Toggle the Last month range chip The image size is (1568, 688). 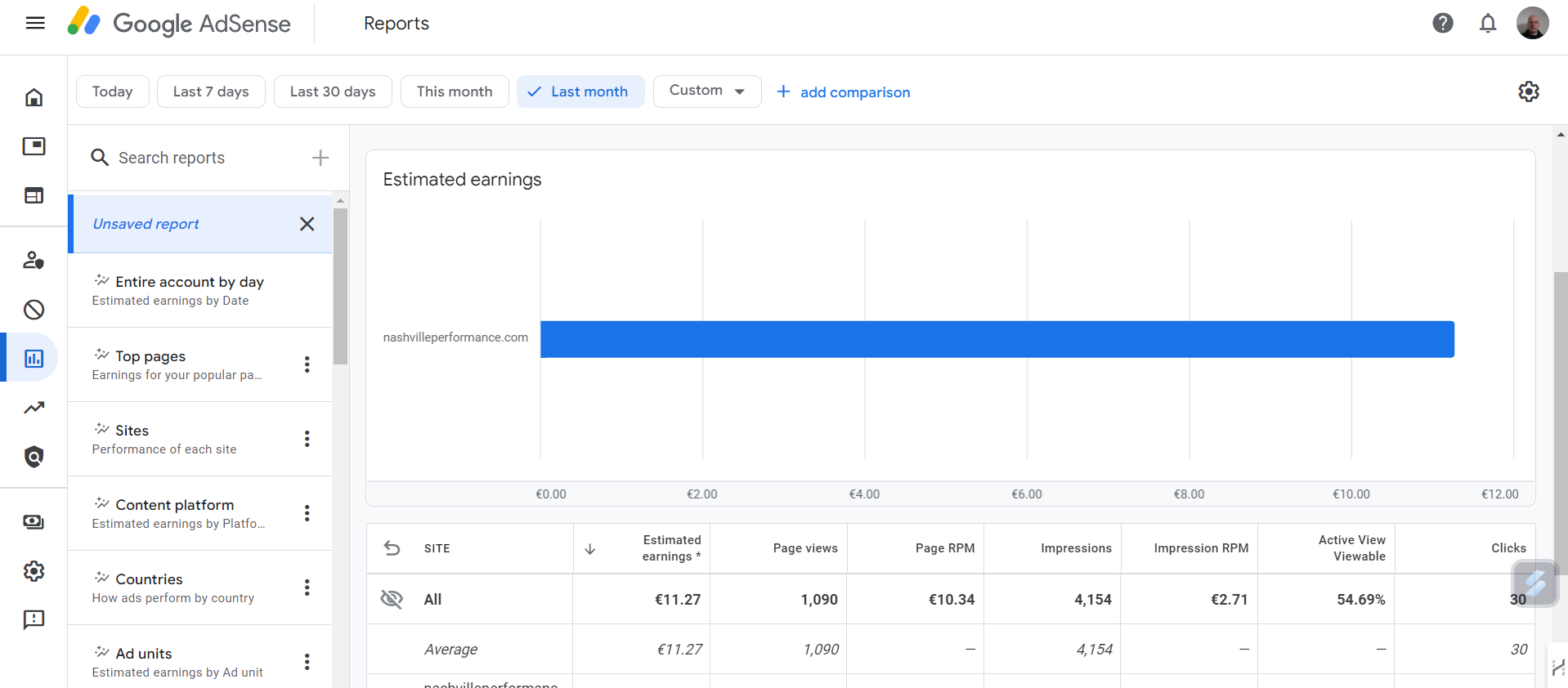pyautogui.click(x=580, y=92)
